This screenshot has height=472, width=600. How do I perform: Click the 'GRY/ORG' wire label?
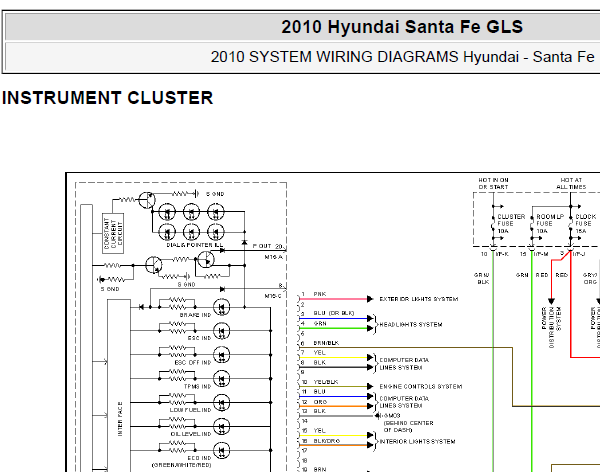[590, 278]
